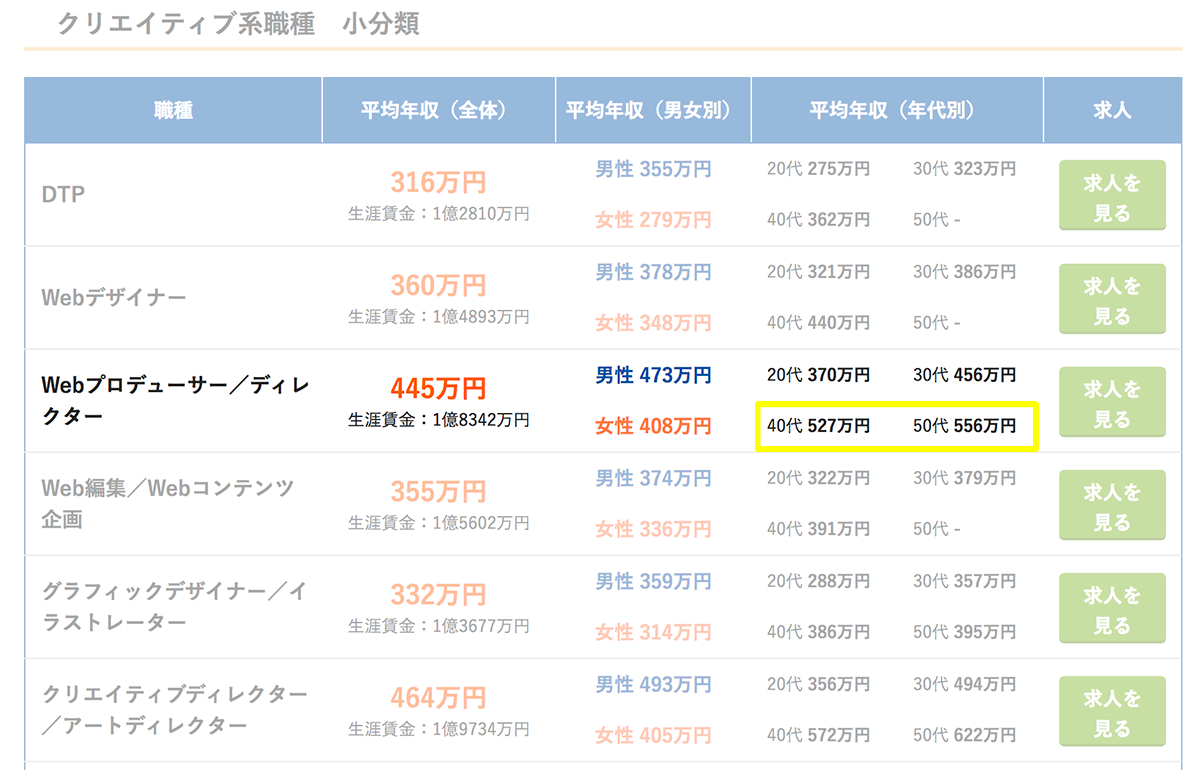Screen dimensions: 1200x770
Task: Click the 求人 column header
Action: [x=1112, y=110]
